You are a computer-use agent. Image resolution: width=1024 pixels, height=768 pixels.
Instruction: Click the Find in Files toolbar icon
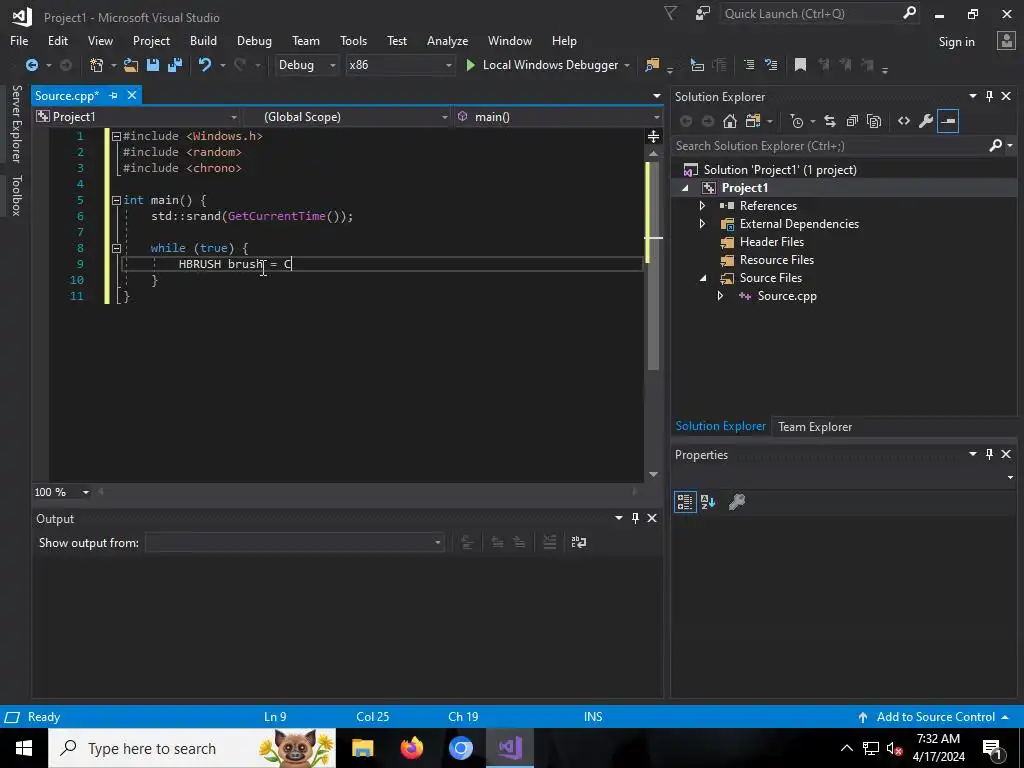pos(652,65)
